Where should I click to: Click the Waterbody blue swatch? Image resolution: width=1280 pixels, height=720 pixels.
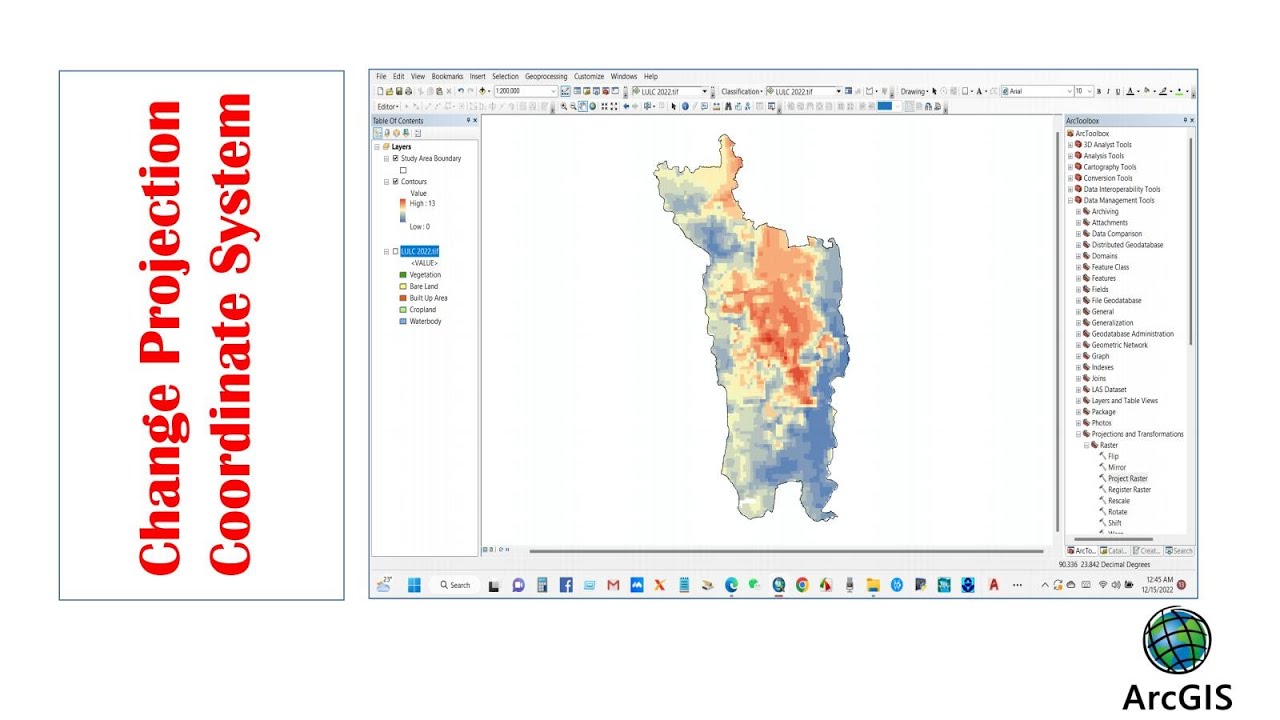coord(403,321)
